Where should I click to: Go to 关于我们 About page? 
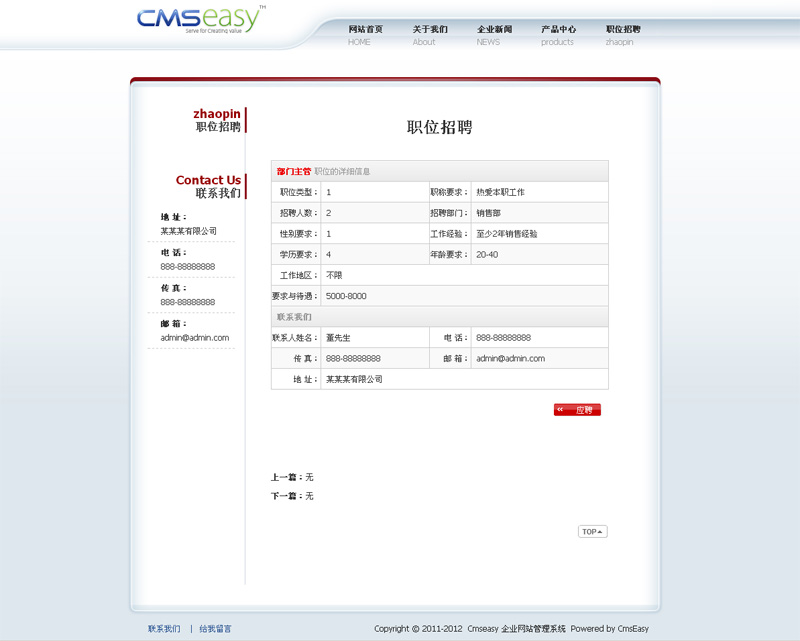429,35
